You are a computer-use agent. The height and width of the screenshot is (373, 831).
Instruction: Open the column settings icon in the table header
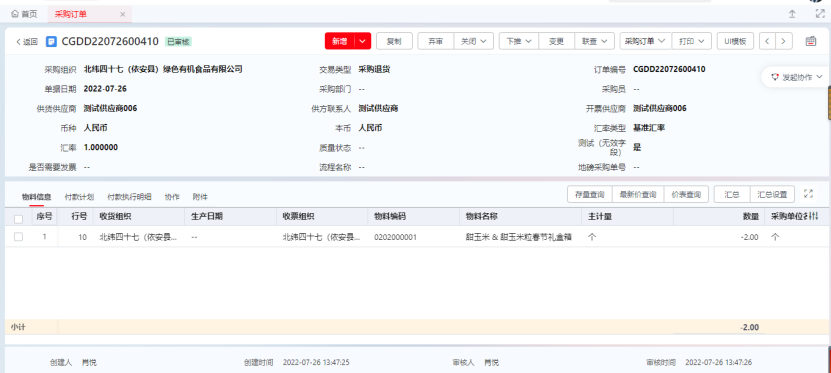pyautogui.click(x=814, y=216)
